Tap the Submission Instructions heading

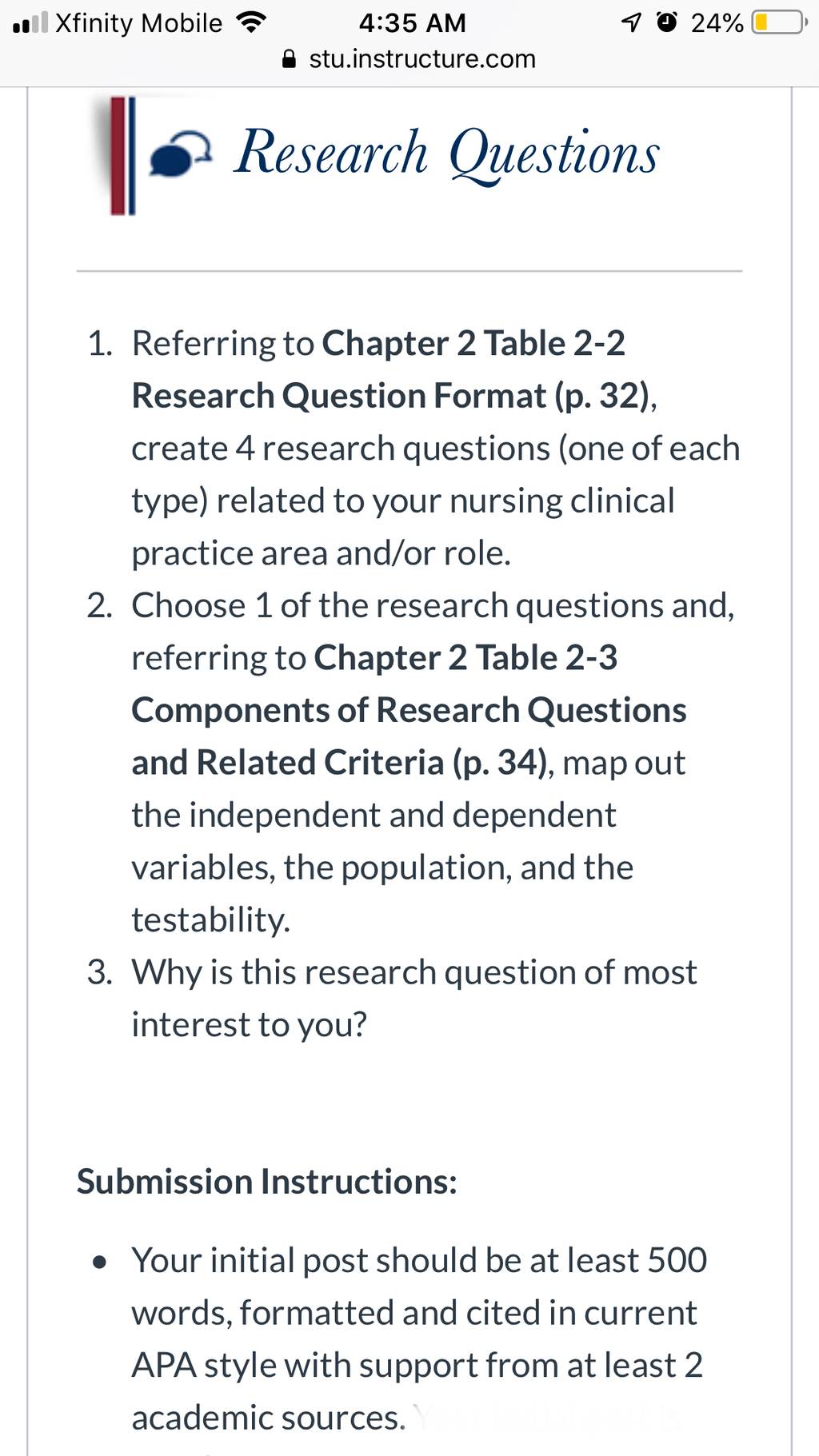(x=267, y=1182)
